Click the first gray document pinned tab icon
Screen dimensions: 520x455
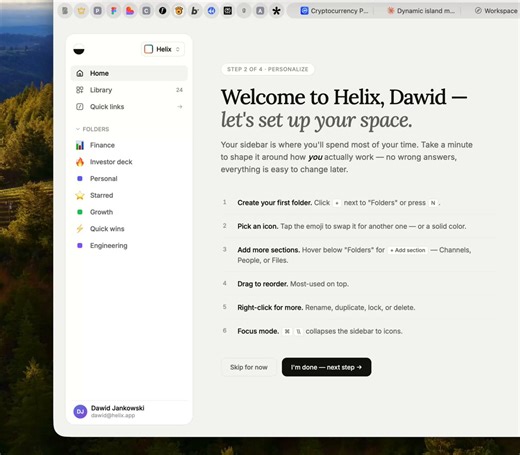click(x=65, y=11)
